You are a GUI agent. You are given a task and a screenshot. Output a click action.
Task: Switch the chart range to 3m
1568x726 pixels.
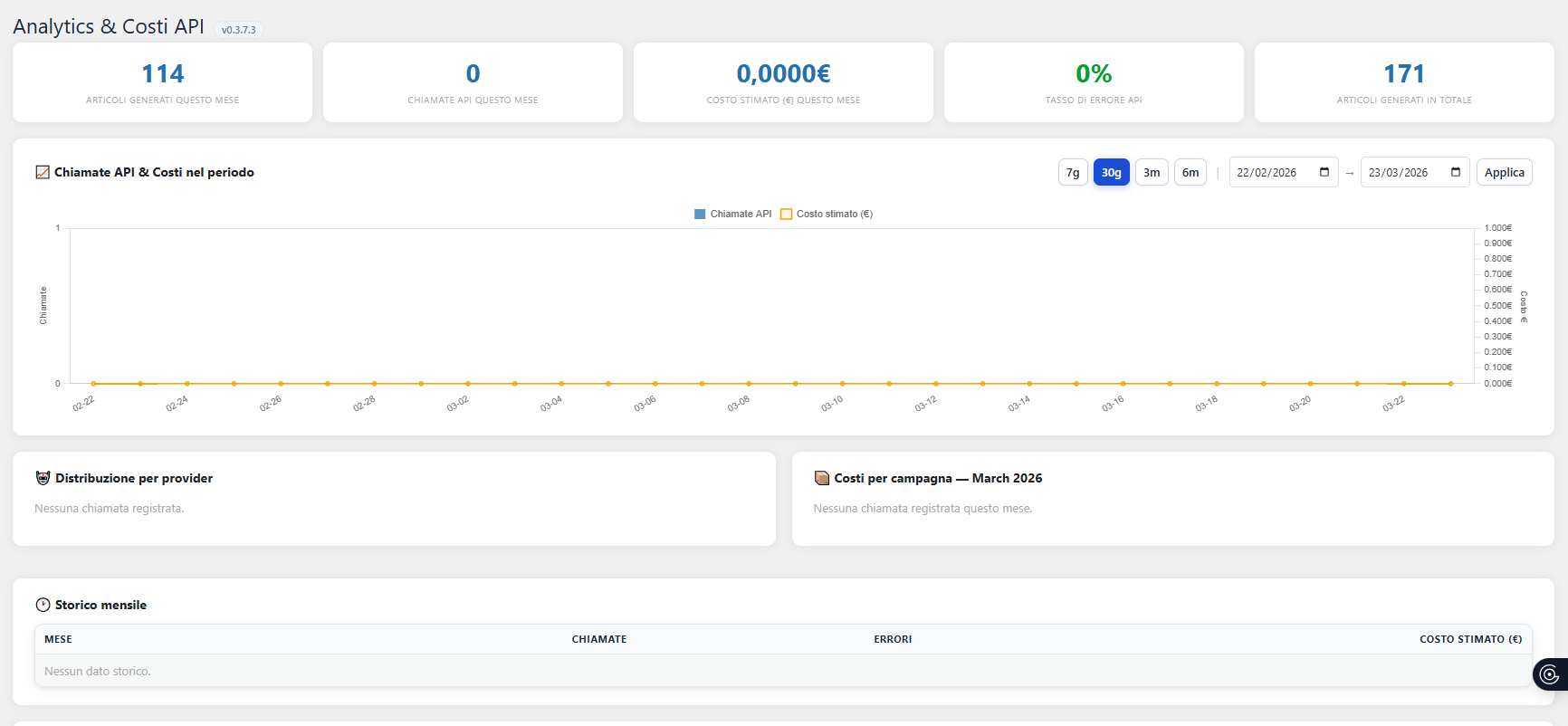[1152, 172]
